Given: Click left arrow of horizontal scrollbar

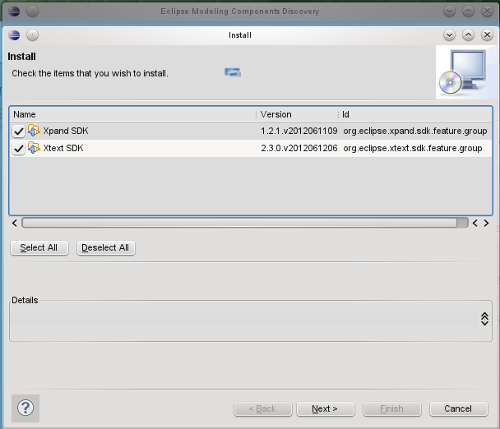Looking at the screenshot, I should (15, 223).
